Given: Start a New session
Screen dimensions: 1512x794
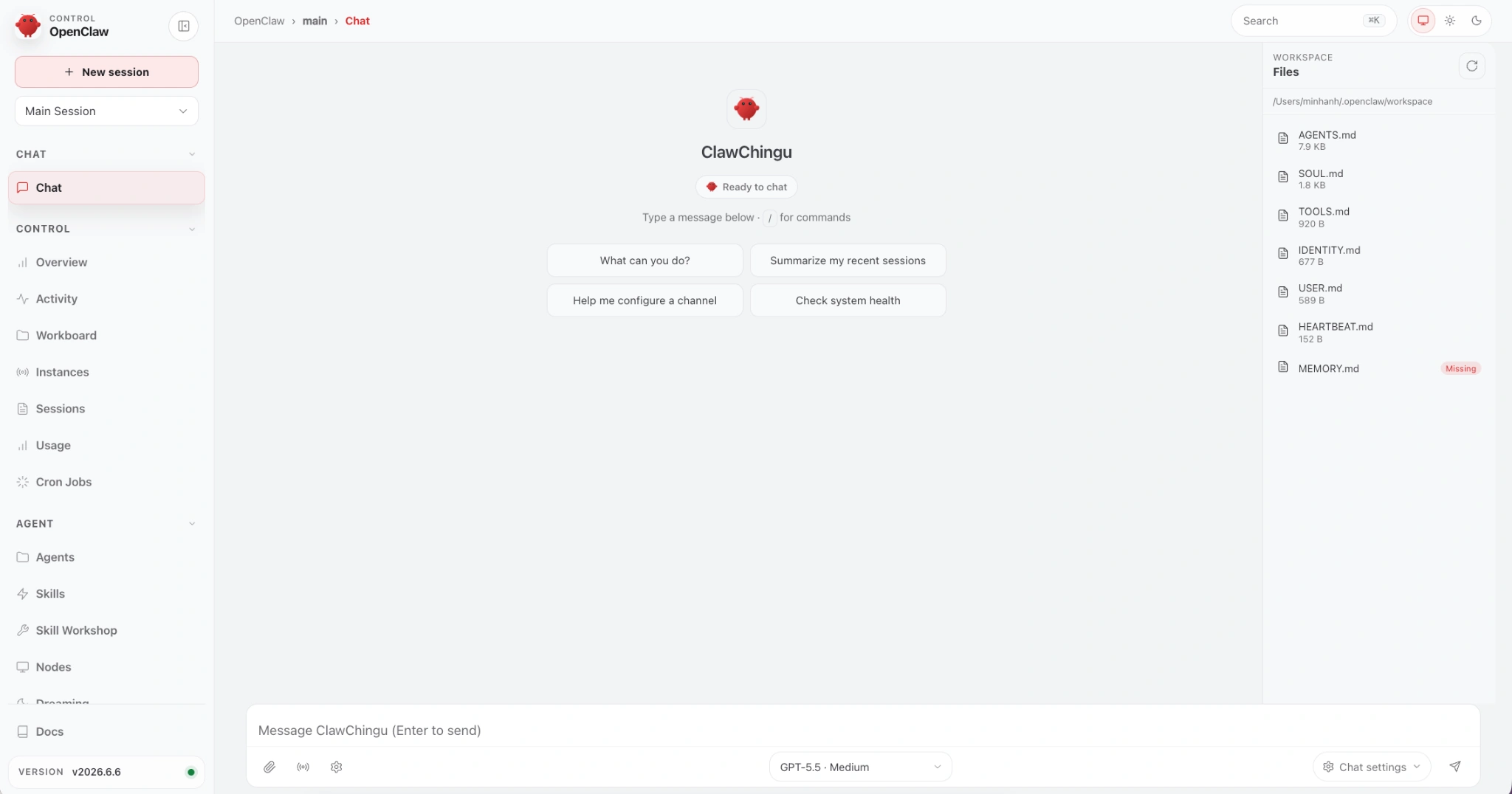Looking at the screenshot, I should pyautogui.click(x=106, y=72).
